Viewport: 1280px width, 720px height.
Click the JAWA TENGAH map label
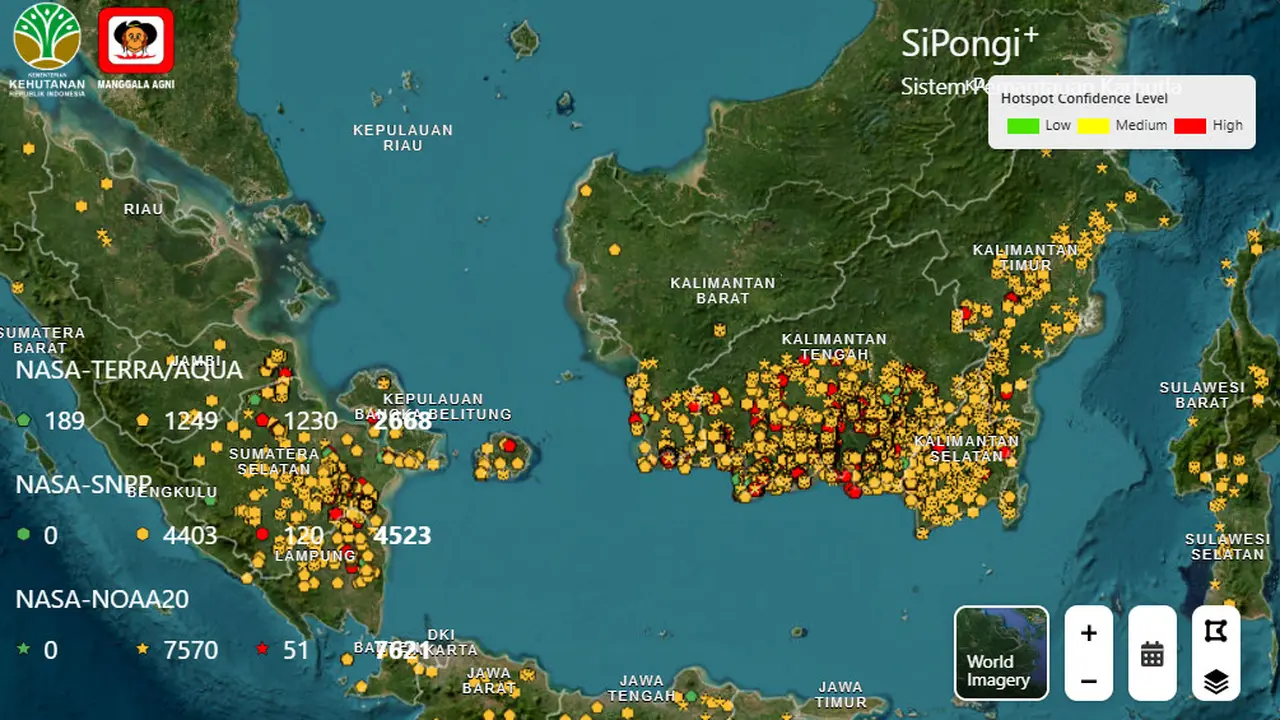(641, 688)
